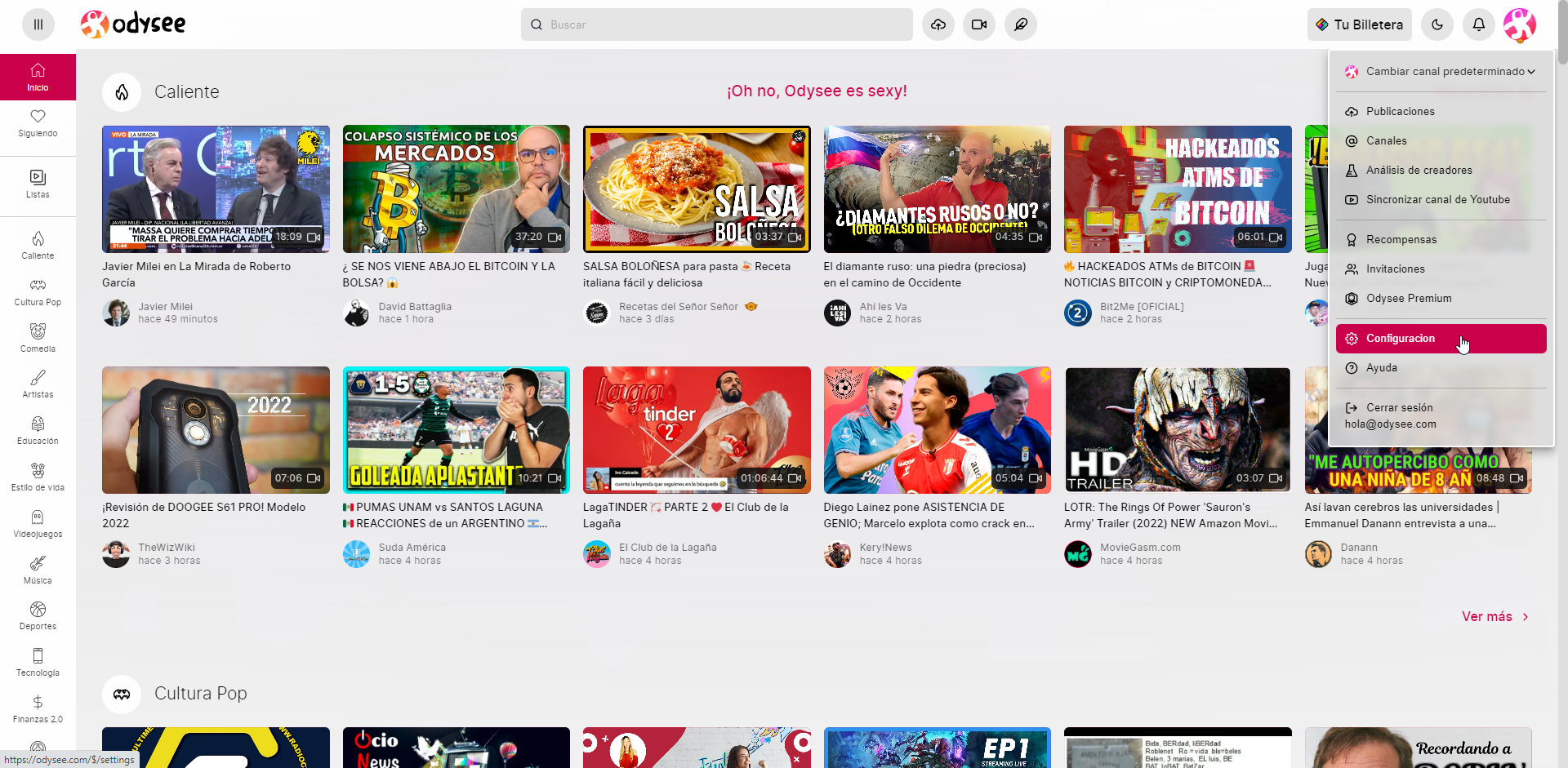1568x768 pixels.
Task: Open Tu Billetera wallet button
Action: point(1359,24)
